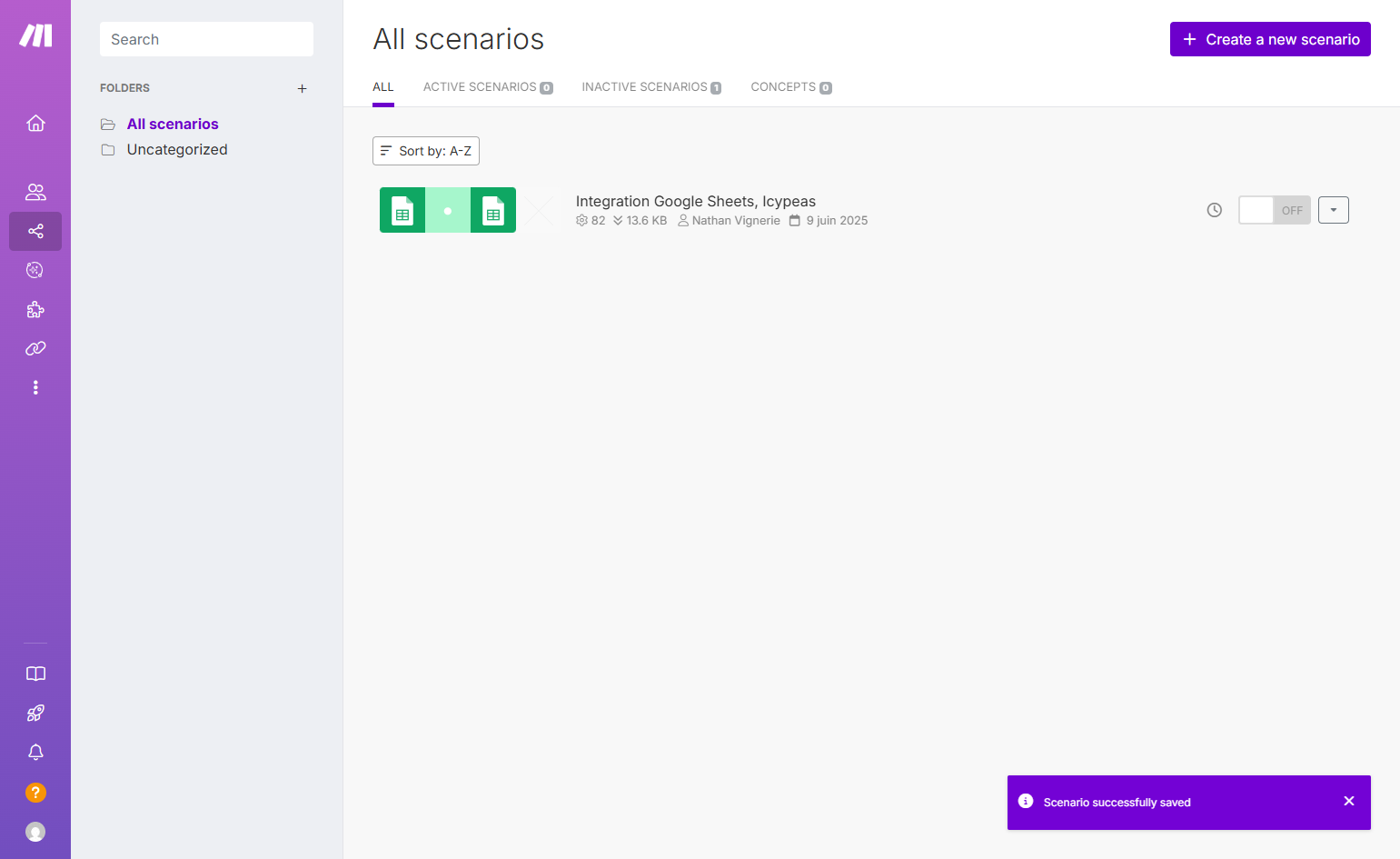Viewport: 1400px width, 859px height.
Task: Open the What's new rocket icon
Action: coord(35,714)
